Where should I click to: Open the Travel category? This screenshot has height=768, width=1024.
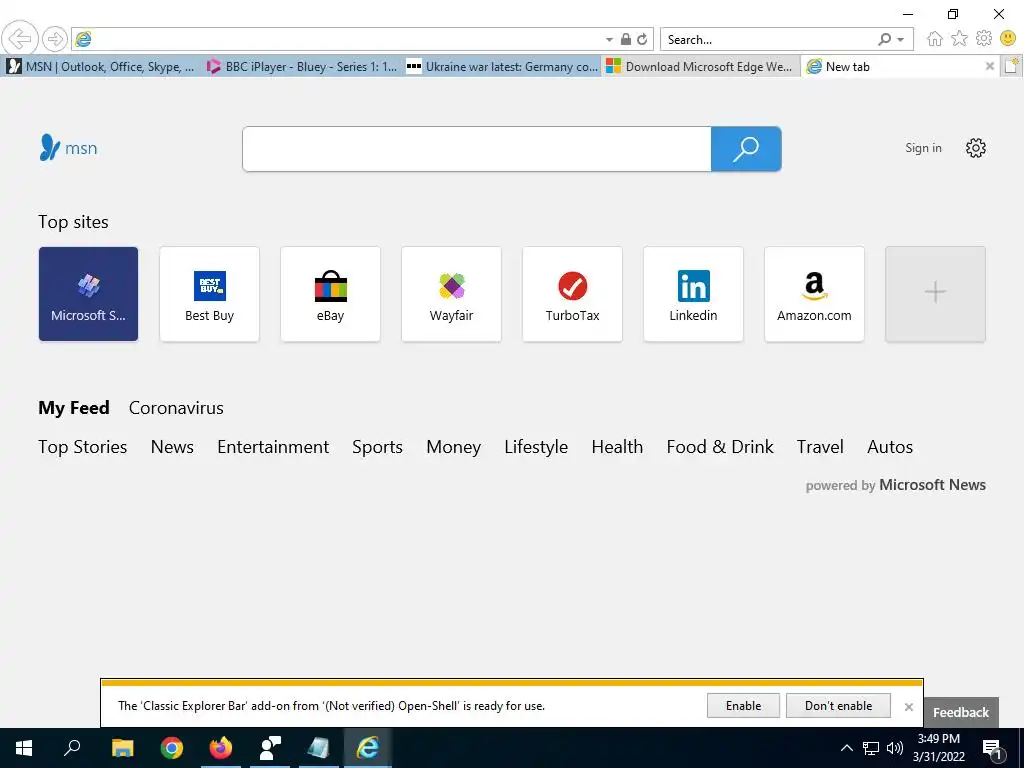820,447
